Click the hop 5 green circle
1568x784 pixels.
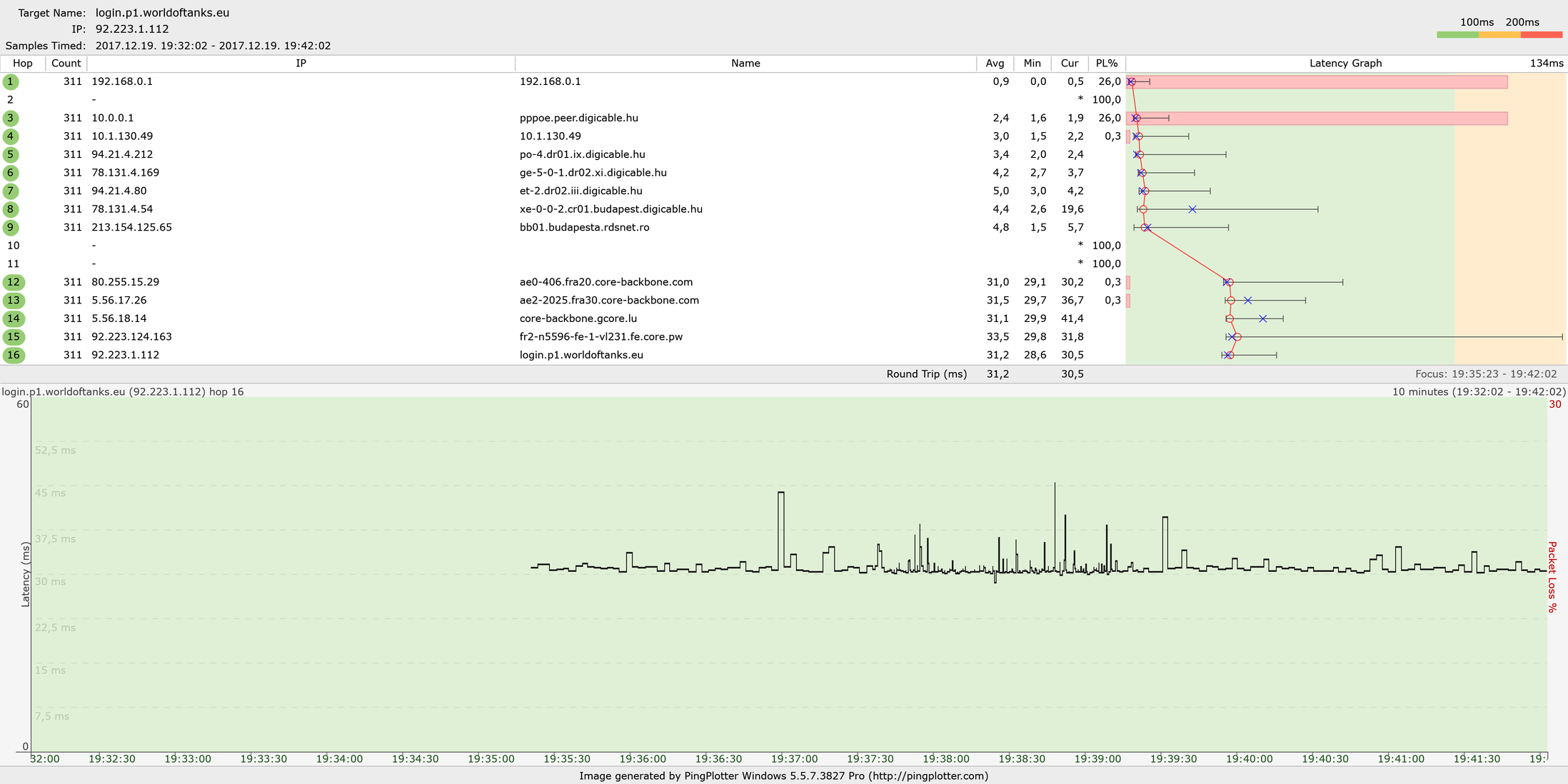point(11,154)
